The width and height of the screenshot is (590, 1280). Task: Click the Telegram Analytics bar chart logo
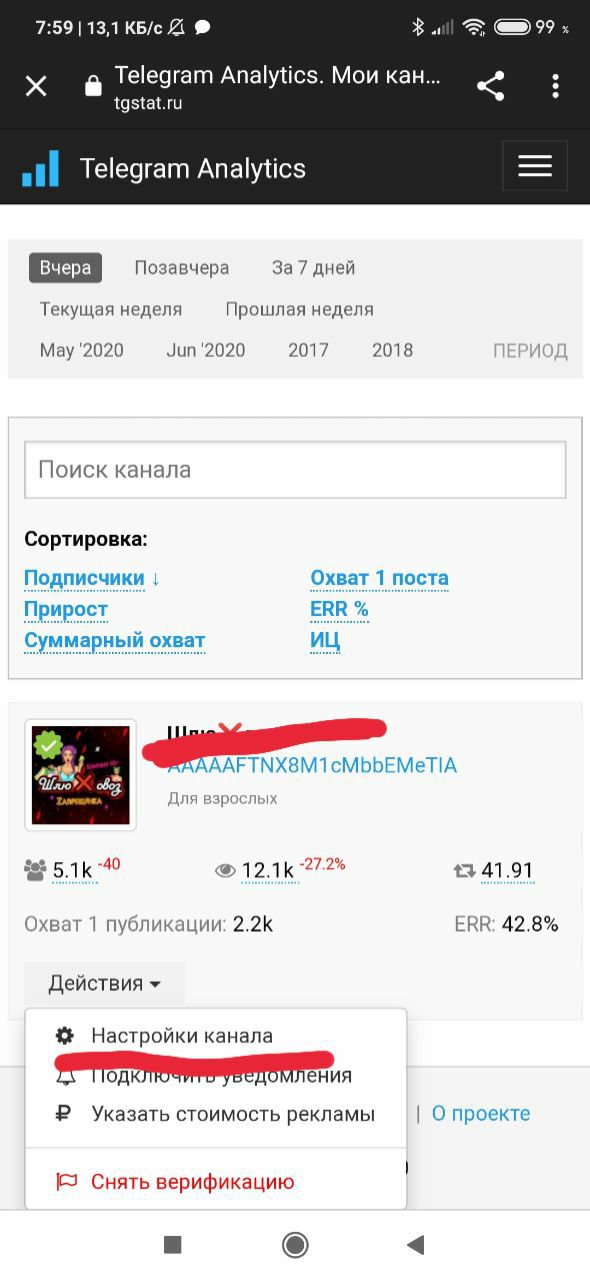(x=41, y=168)
